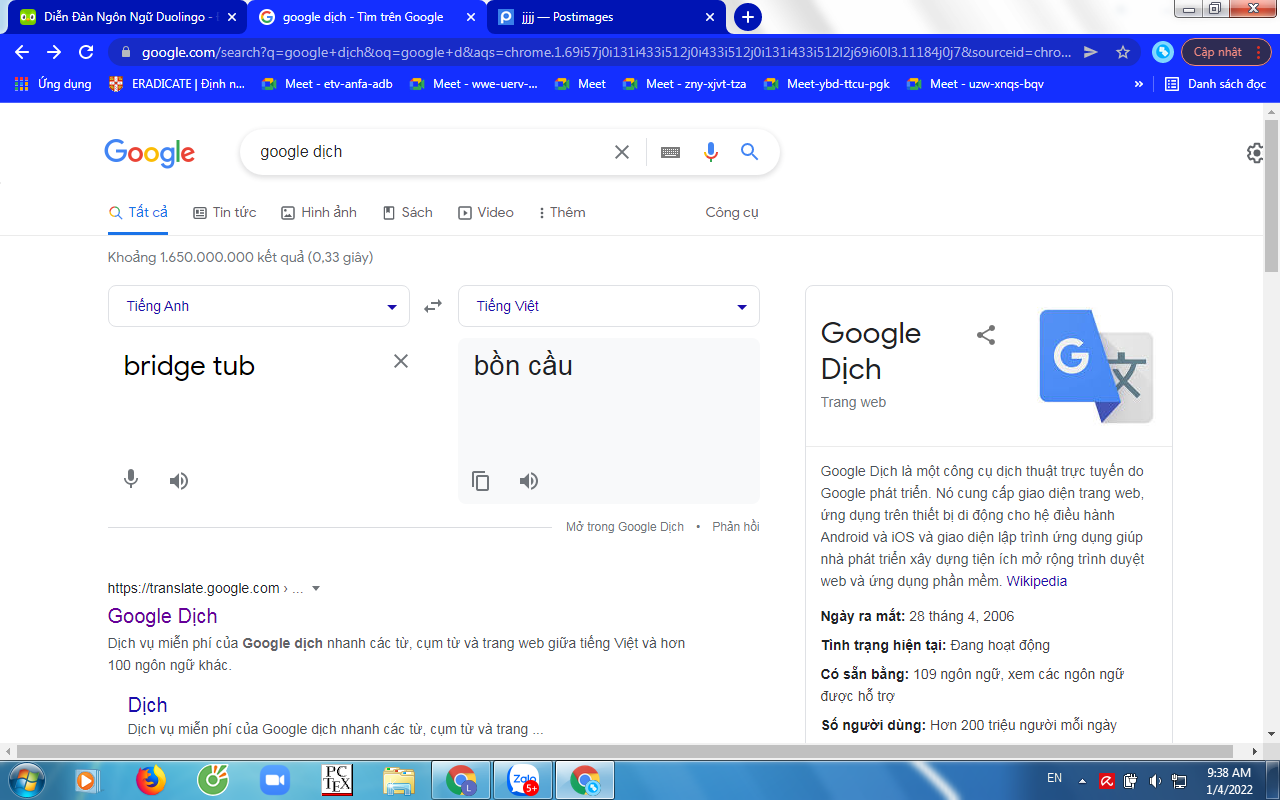Click the Chrome forward arrow
The width and height of the screenshot is (1280, 800).
[54, 52]
